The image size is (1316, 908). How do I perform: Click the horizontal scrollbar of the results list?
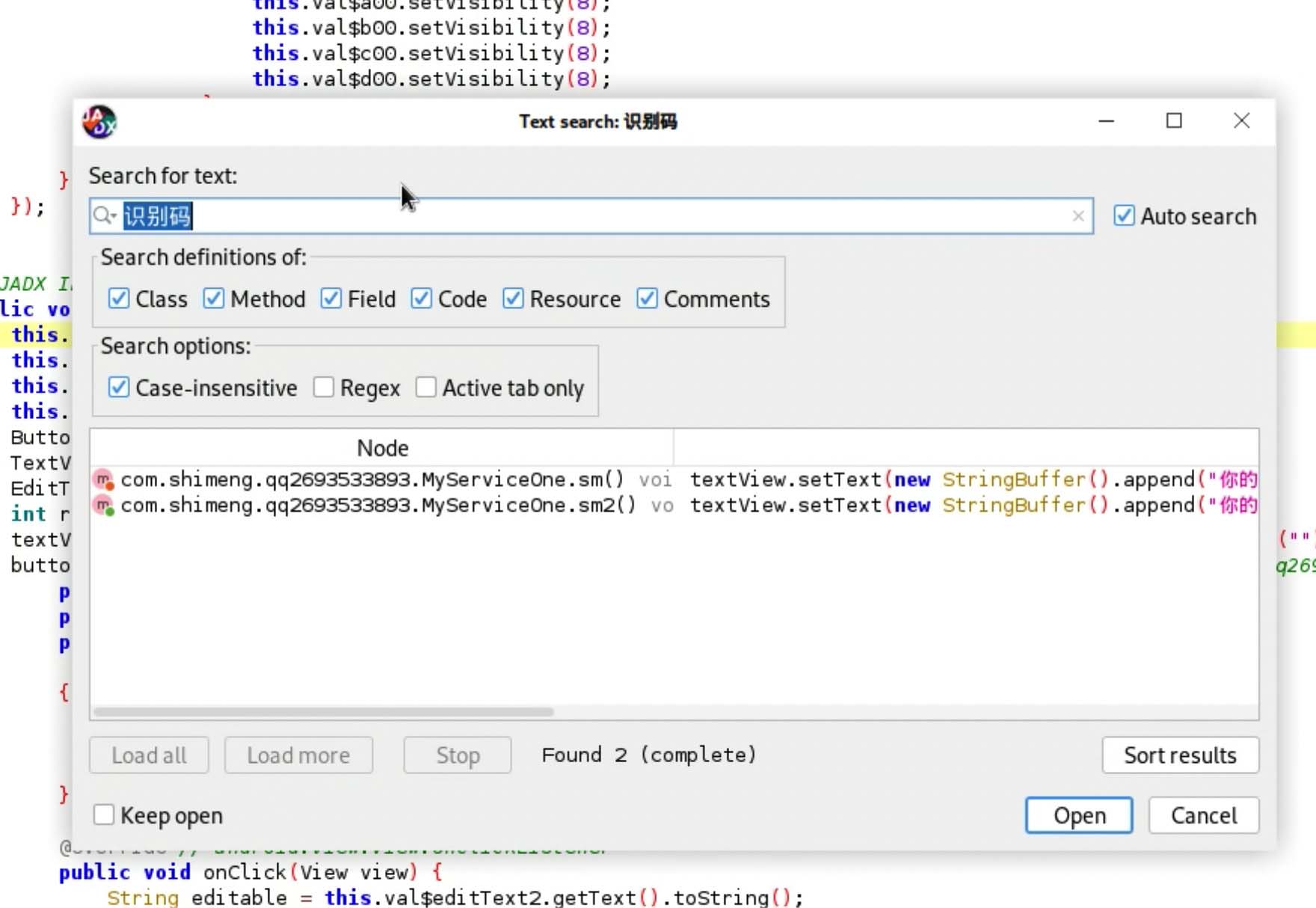click(323, 712)
